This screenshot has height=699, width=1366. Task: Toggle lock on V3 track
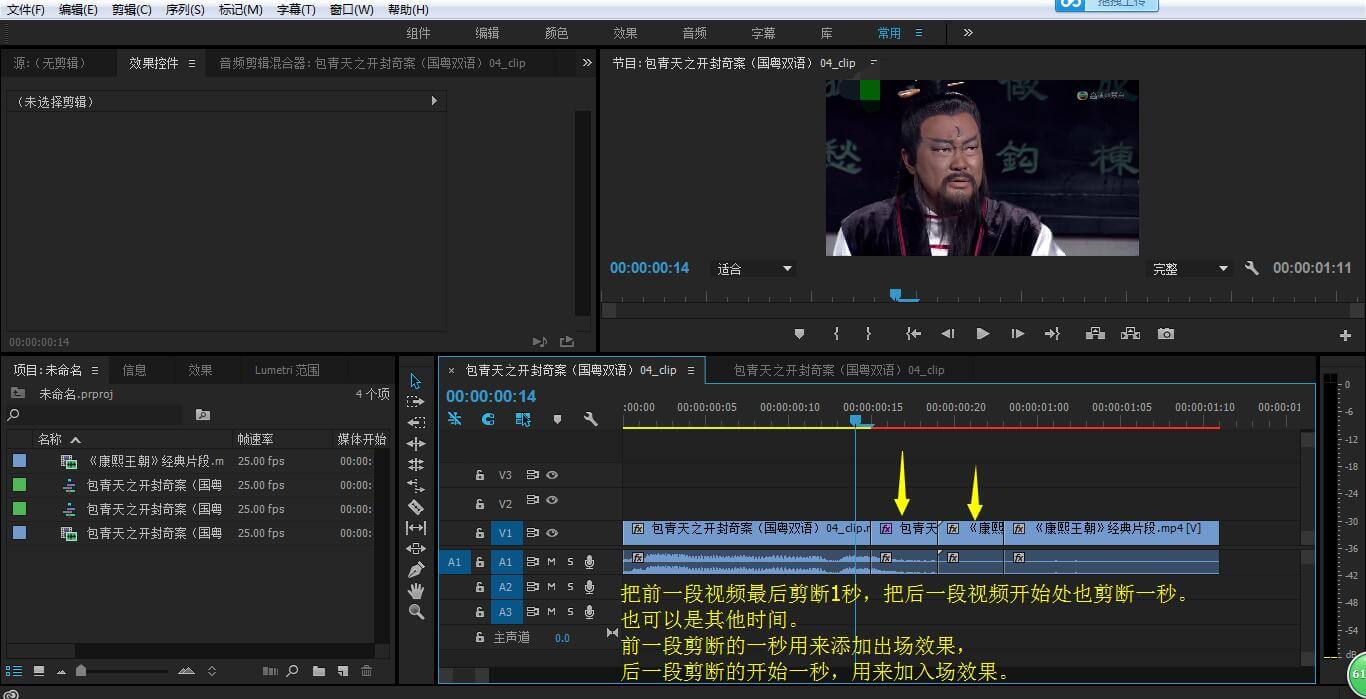click(x=480, y=475)
